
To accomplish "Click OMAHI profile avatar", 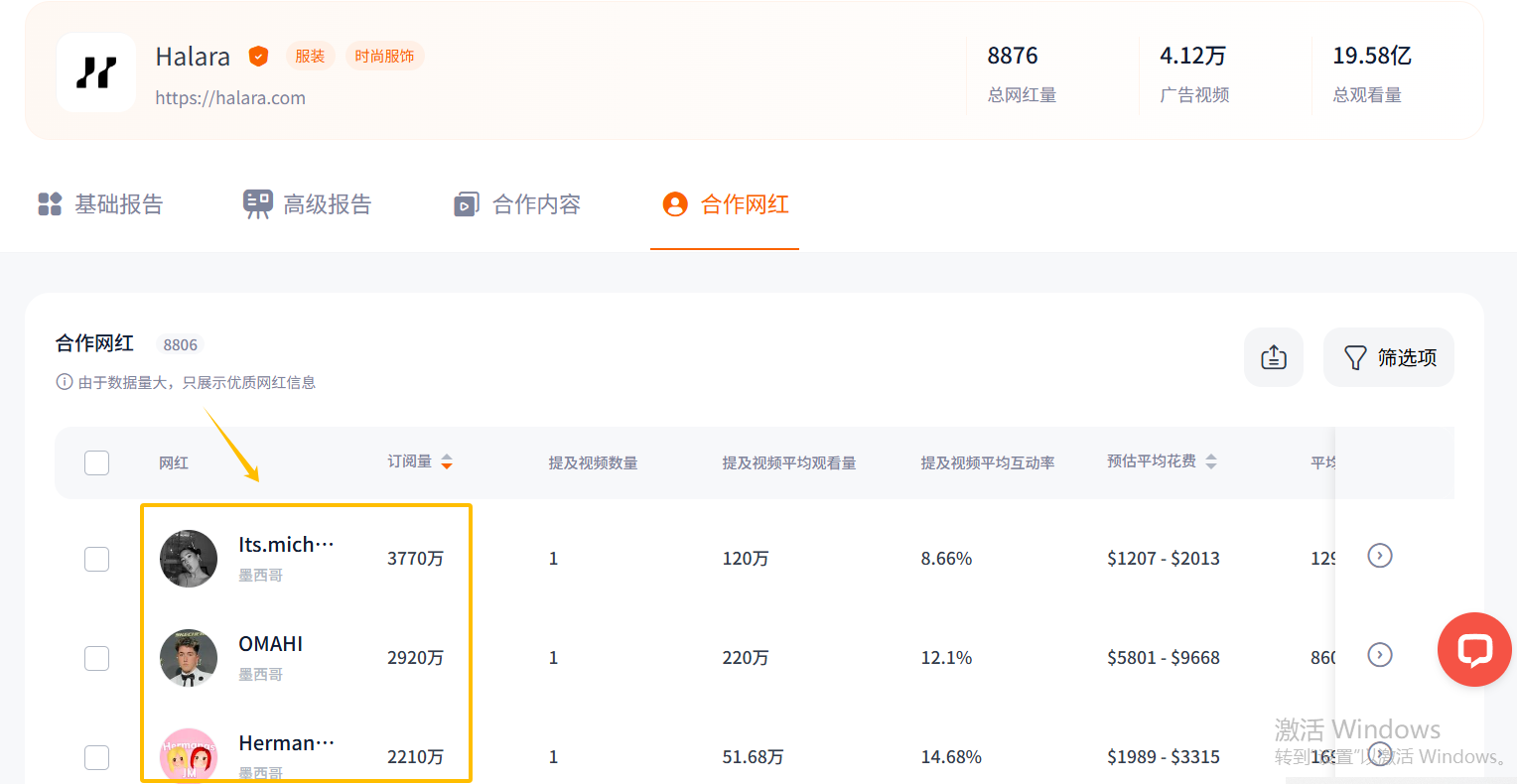I will click(x=189, y=658).
